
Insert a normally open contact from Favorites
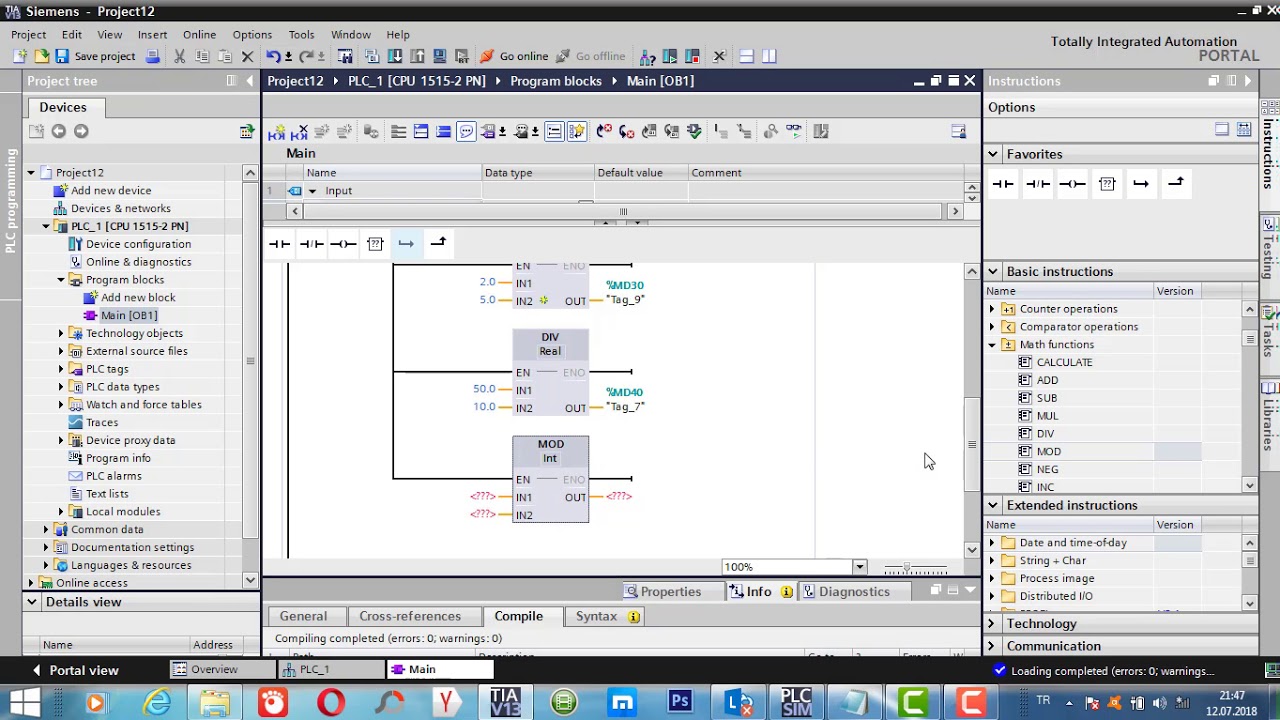click(1003, 183)
